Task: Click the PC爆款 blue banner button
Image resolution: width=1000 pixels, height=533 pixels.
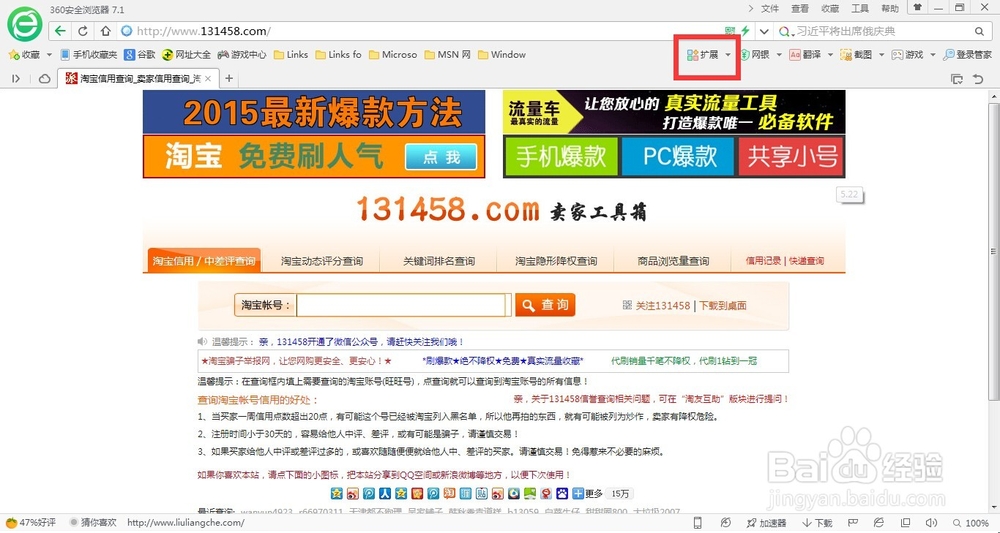Action: click(x=678, y=157)
